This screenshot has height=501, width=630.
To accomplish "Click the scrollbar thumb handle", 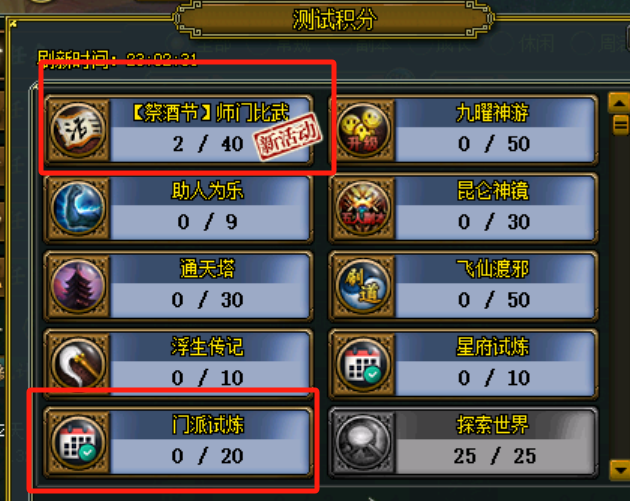I will (x=620, y=125).
